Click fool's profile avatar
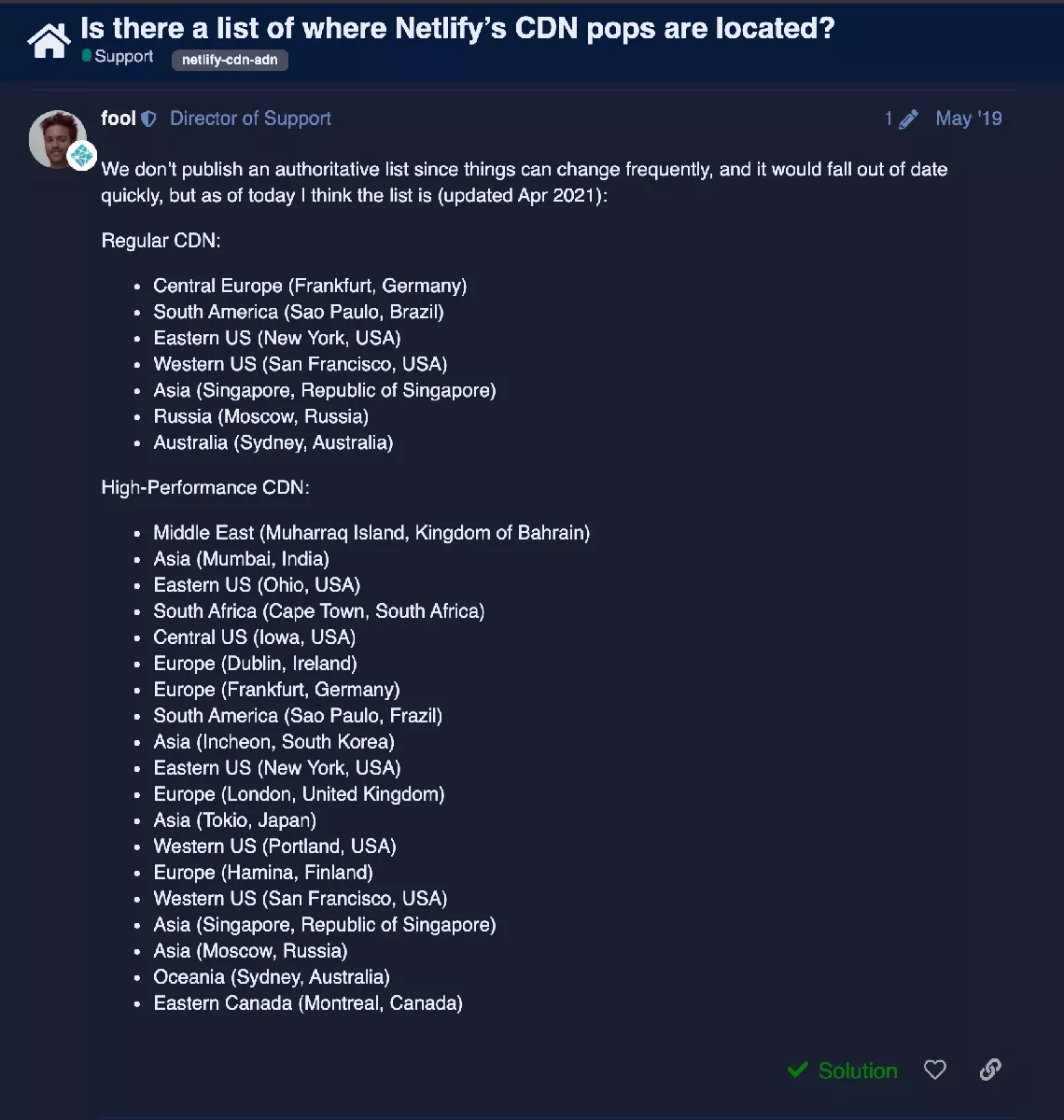The height and width of the screenshot is (1120, 1064). point(57,138)
